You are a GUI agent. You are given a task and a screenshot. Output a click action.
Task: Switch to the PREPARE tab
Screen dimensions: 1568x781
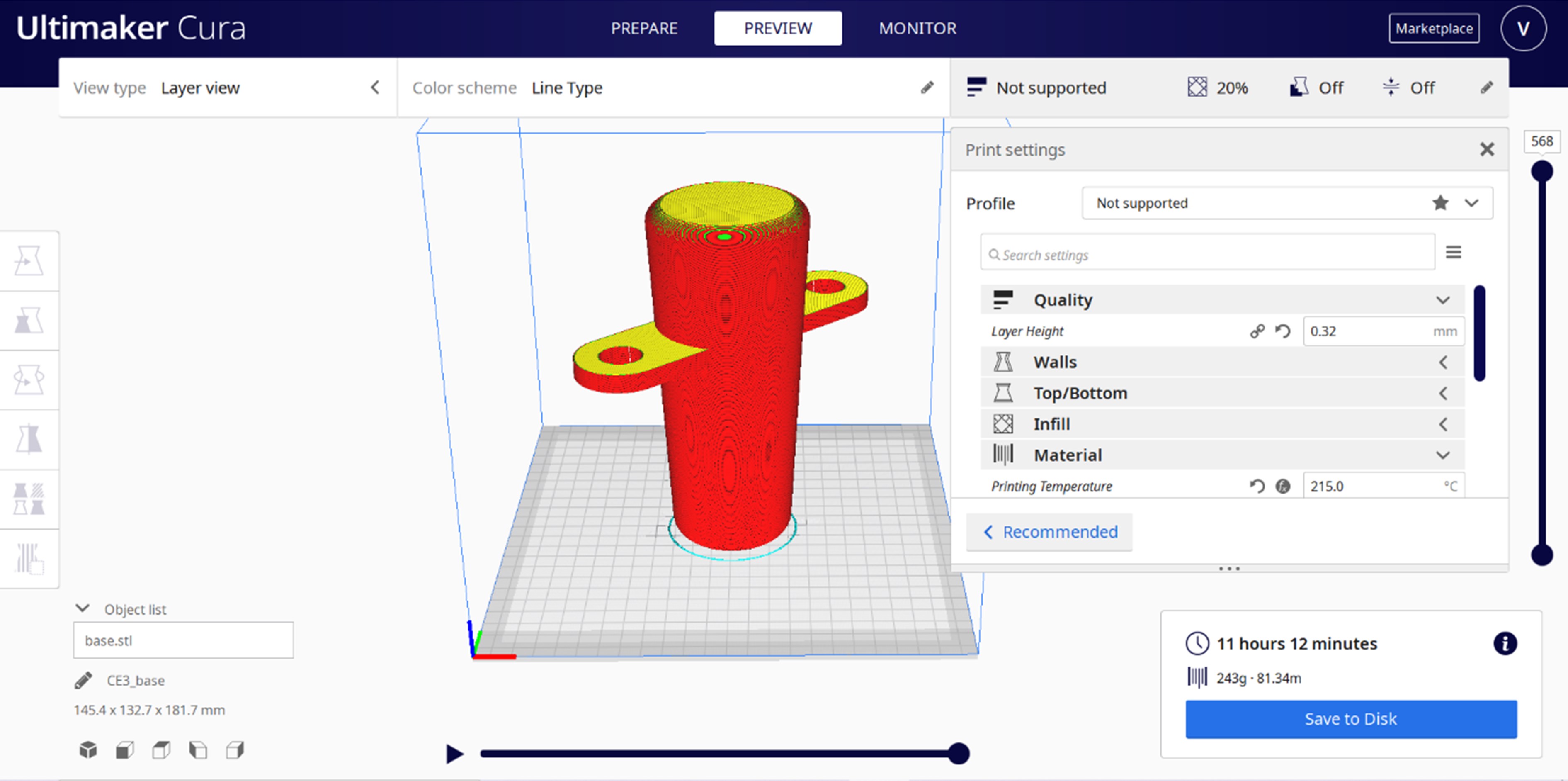click(644, 28)
